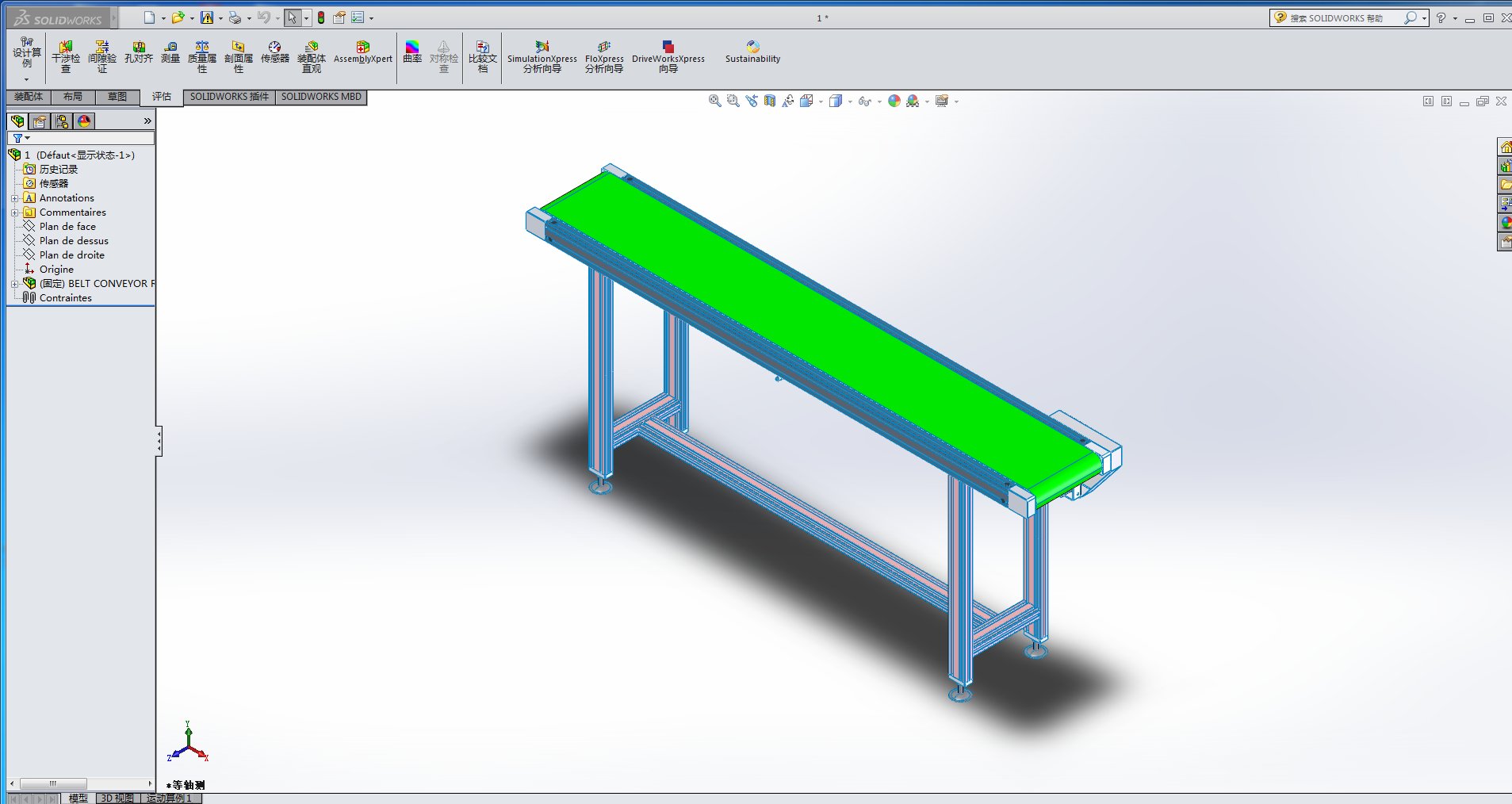This screenshot has width=1512, height=804.
Task: Open the File Properties icon
Action: [x=339, y=17]
